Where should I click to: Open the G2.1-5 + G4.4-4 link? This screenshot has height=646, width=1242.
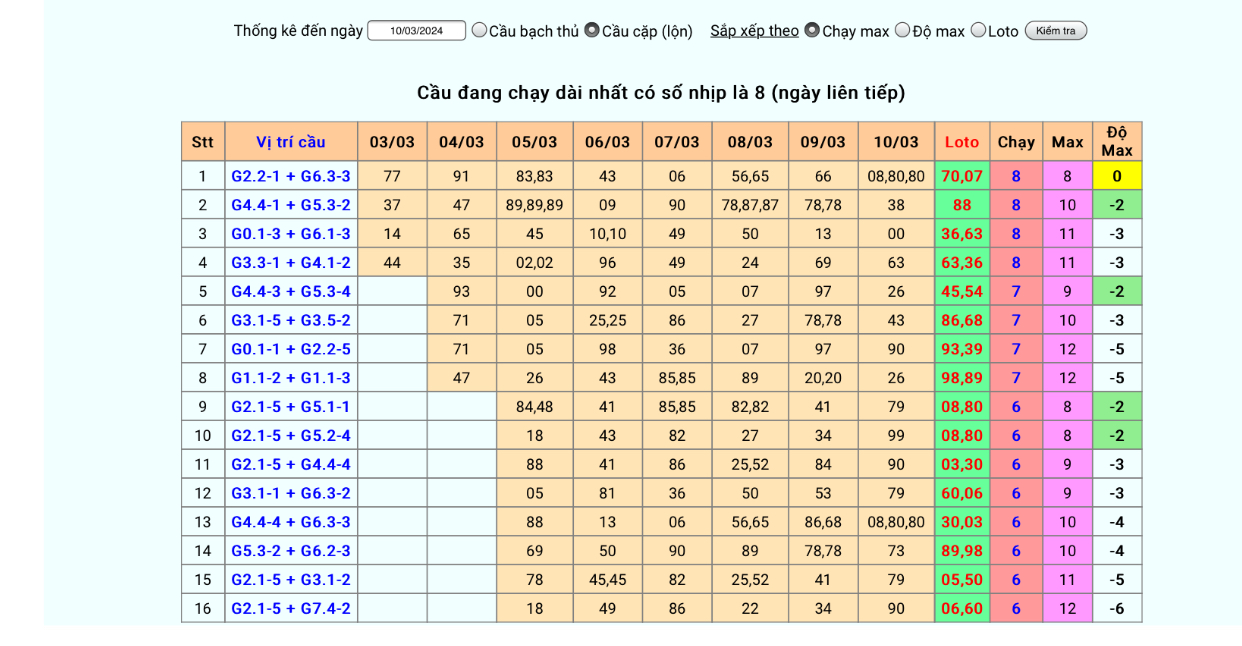(291, 465)
